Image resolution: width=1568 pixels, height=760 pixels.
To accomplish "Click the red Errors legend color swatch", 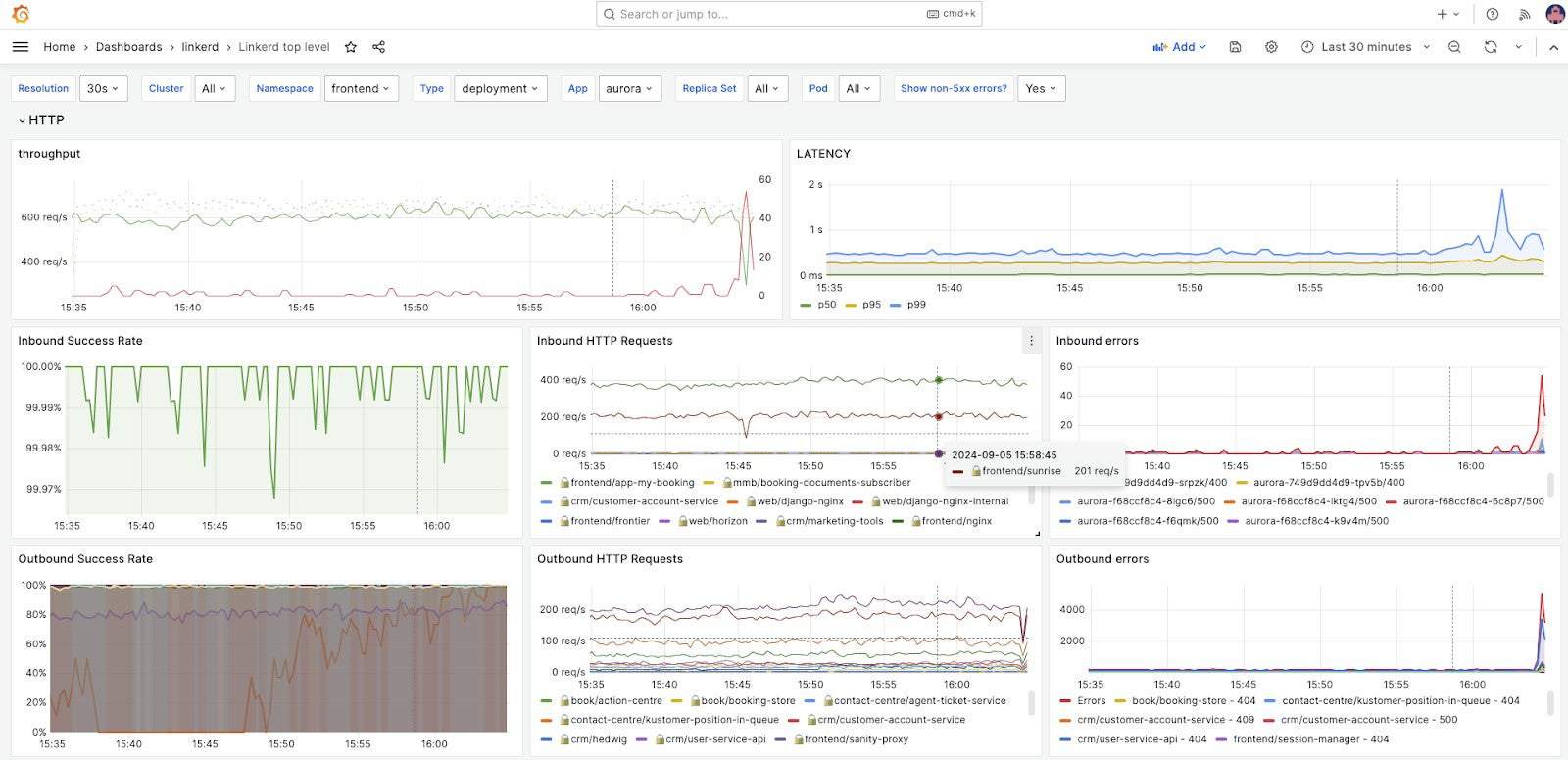I will pos(1065,701).
